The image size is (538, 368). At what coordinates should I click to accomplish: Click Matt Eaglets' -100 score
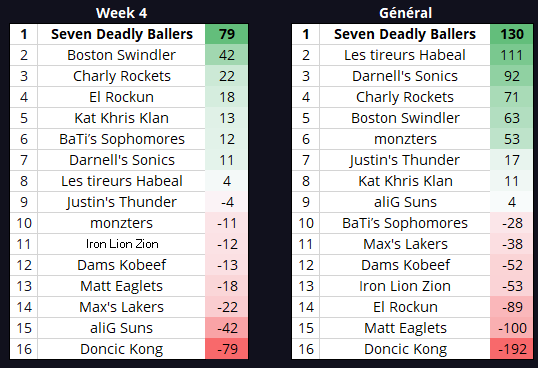pyautogui.click(x=512, y=328)
